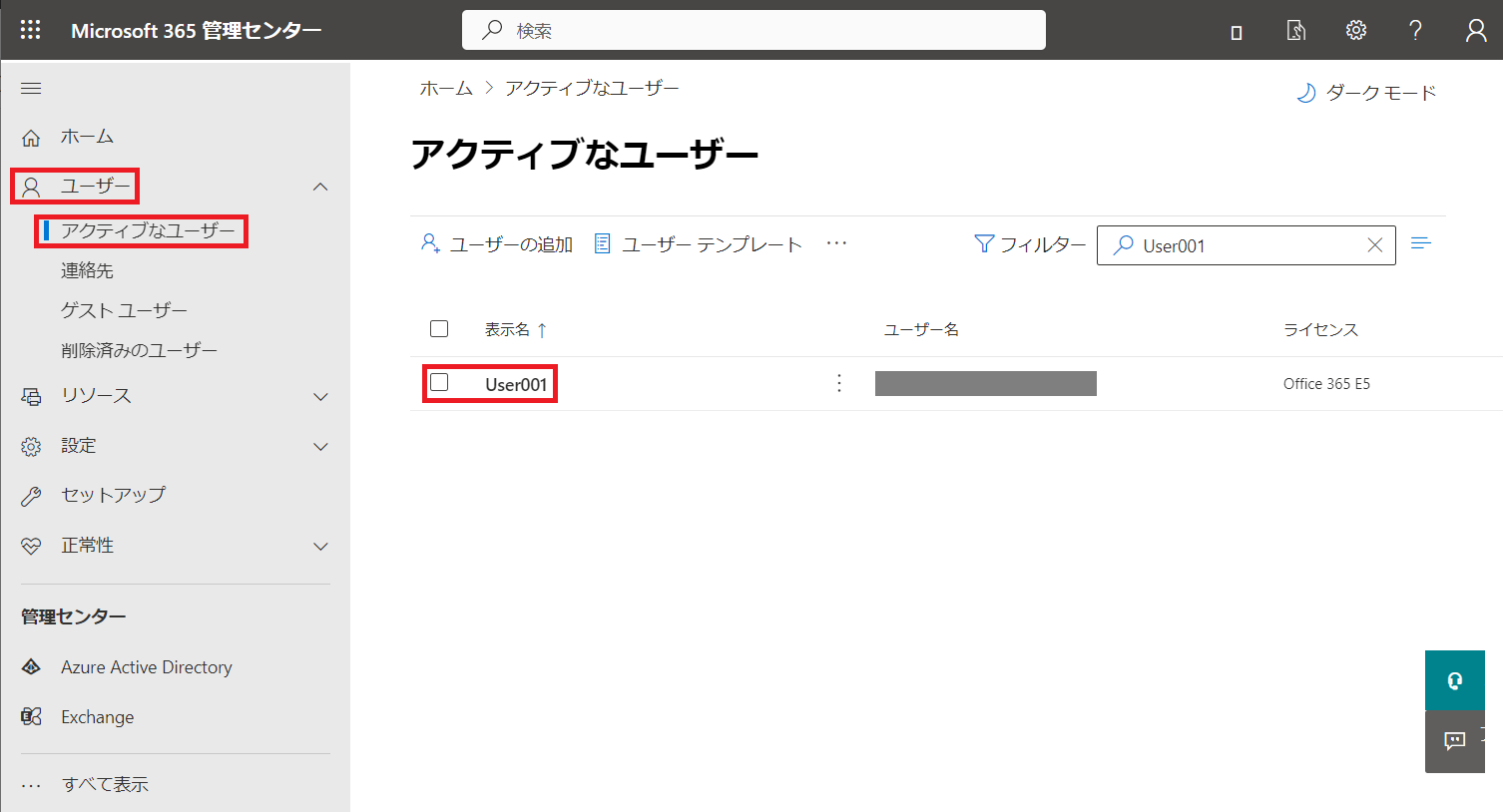Open the User001 display name link

click(x=516, y=384)
